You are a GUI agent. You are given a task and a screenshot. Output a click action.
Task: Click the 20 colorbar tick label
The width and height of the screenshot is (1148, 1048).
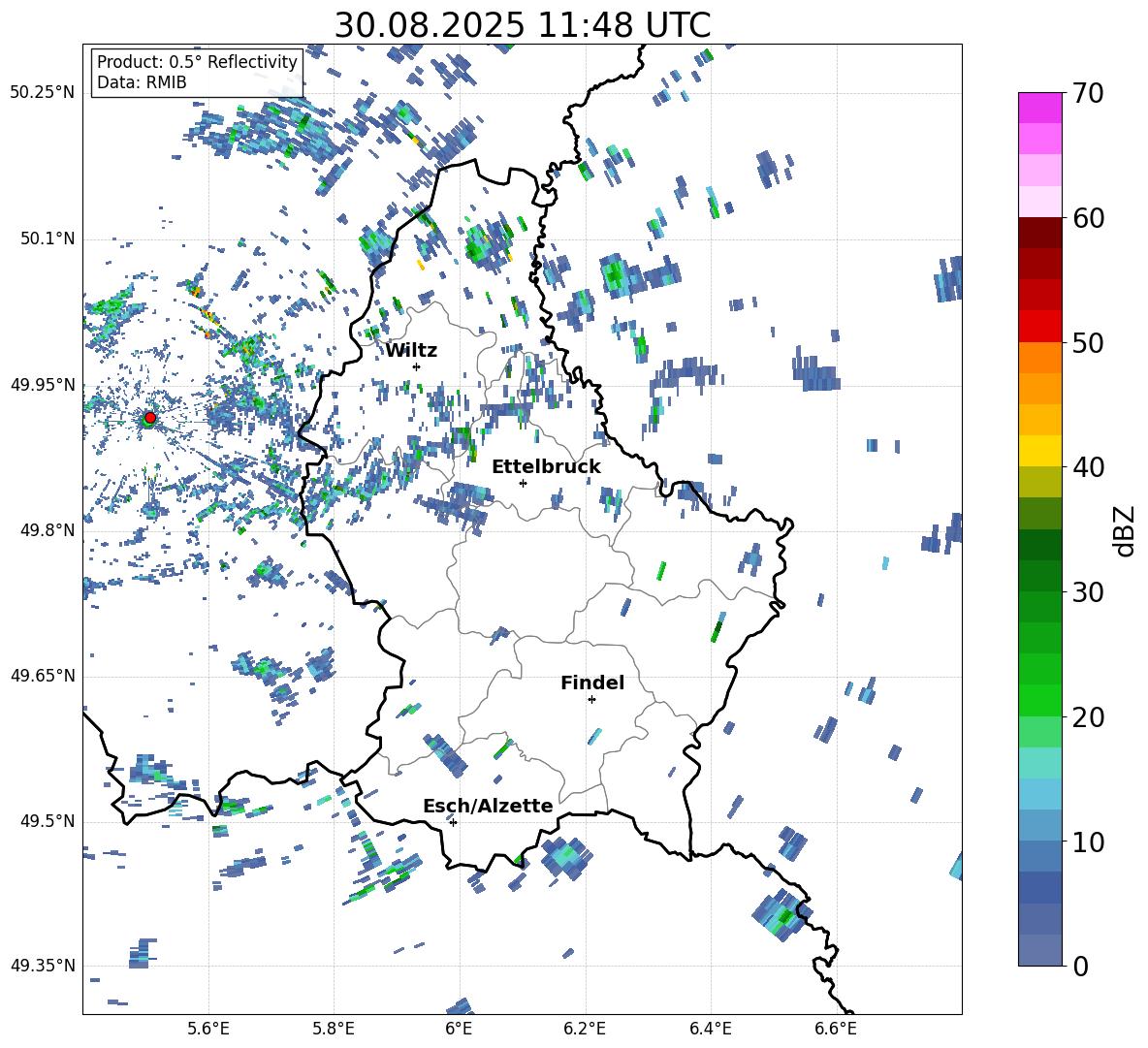pyautogui.click(x=1088, y=717)
